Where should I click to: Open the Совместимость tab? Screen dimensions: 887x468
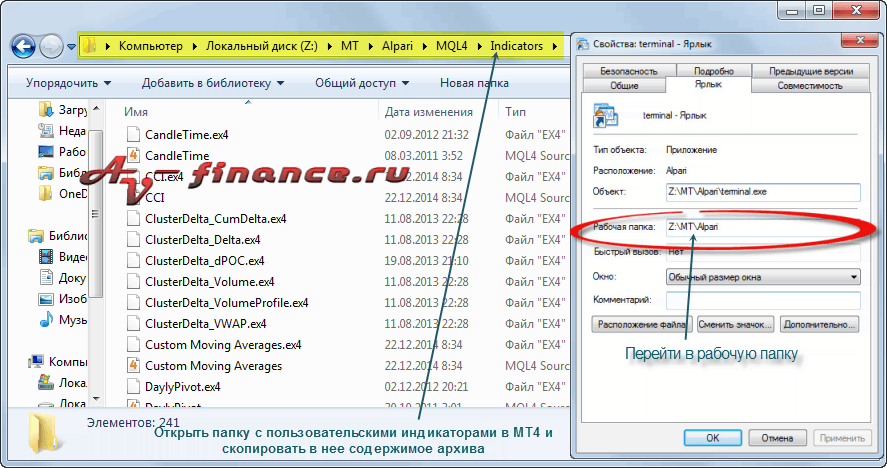tap(810, 86)
